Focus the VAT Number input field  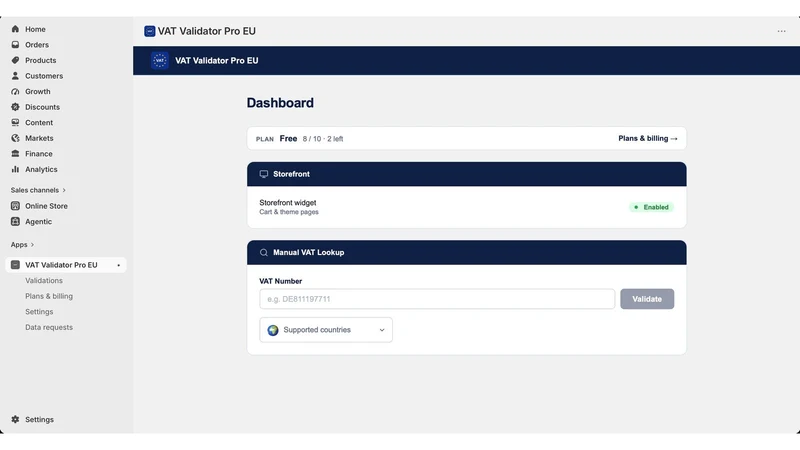click(x=437, y=299)
